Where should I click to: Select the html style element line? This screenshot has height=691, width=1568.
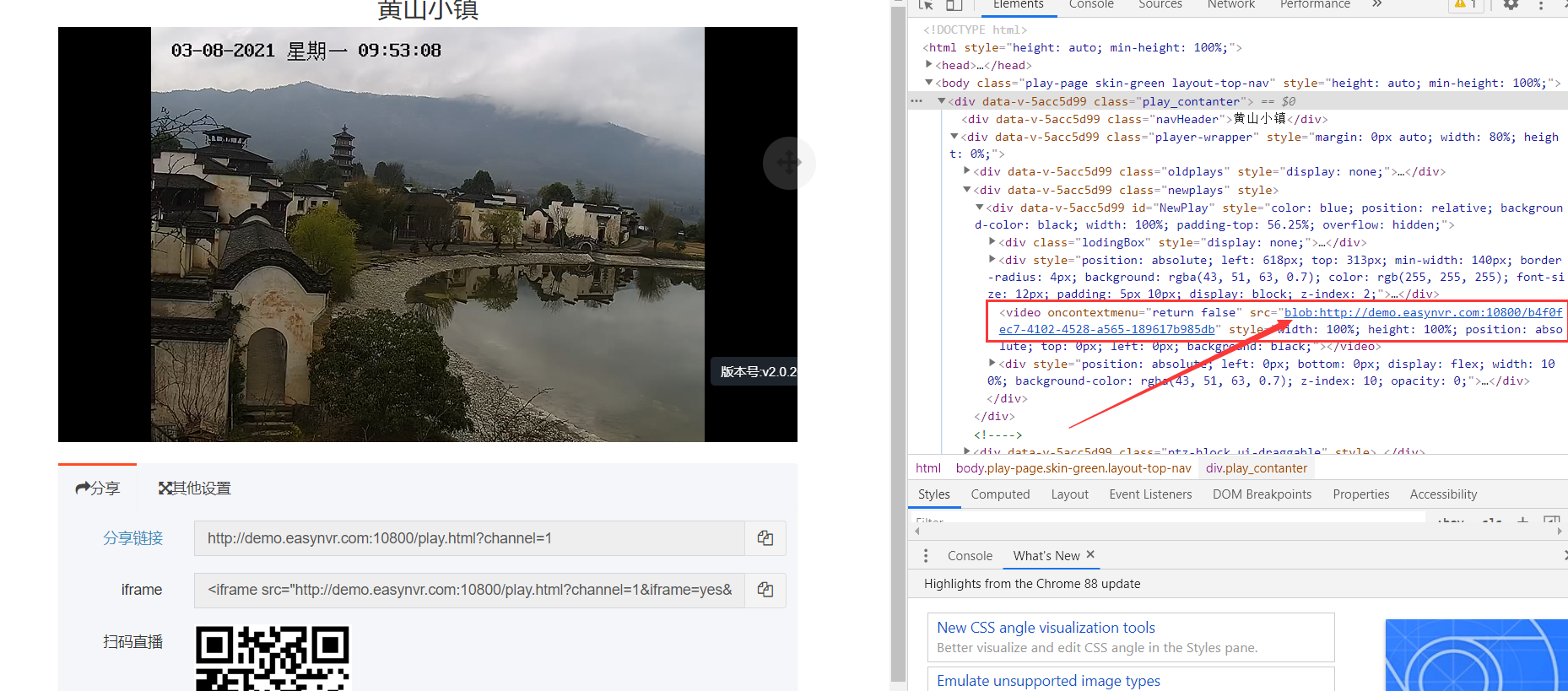(x=1082, y=47)
